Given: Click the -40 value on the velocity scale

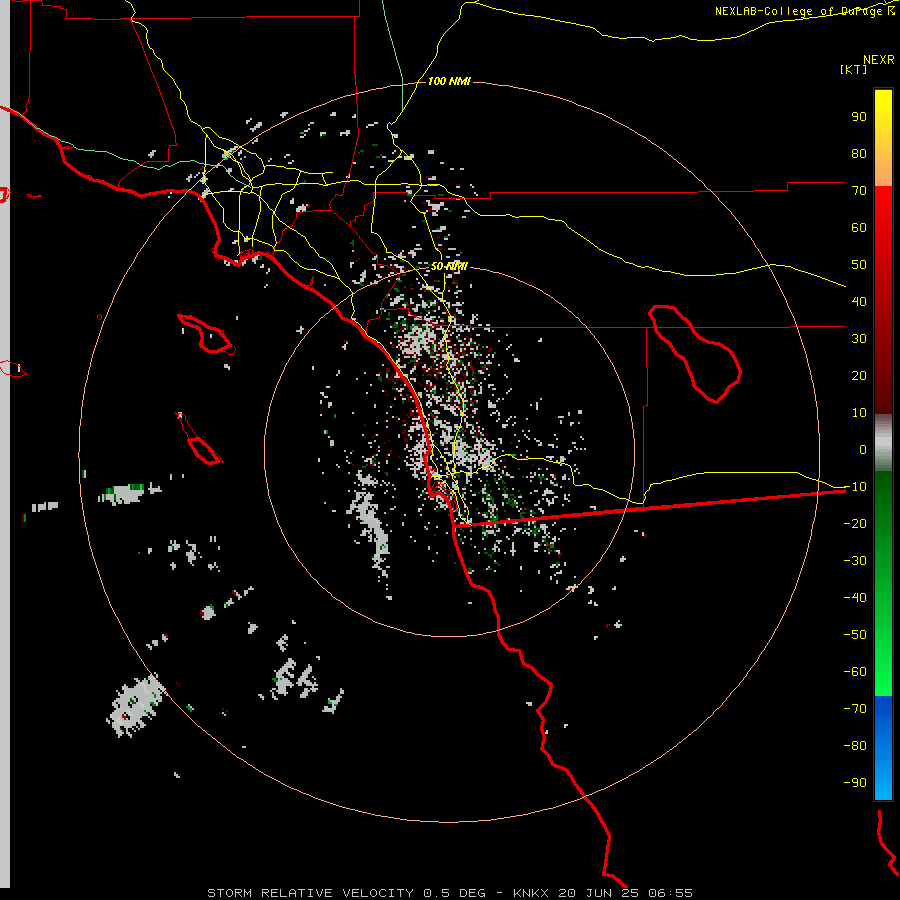Looking at the screenshot, I should tap(855, 598).
